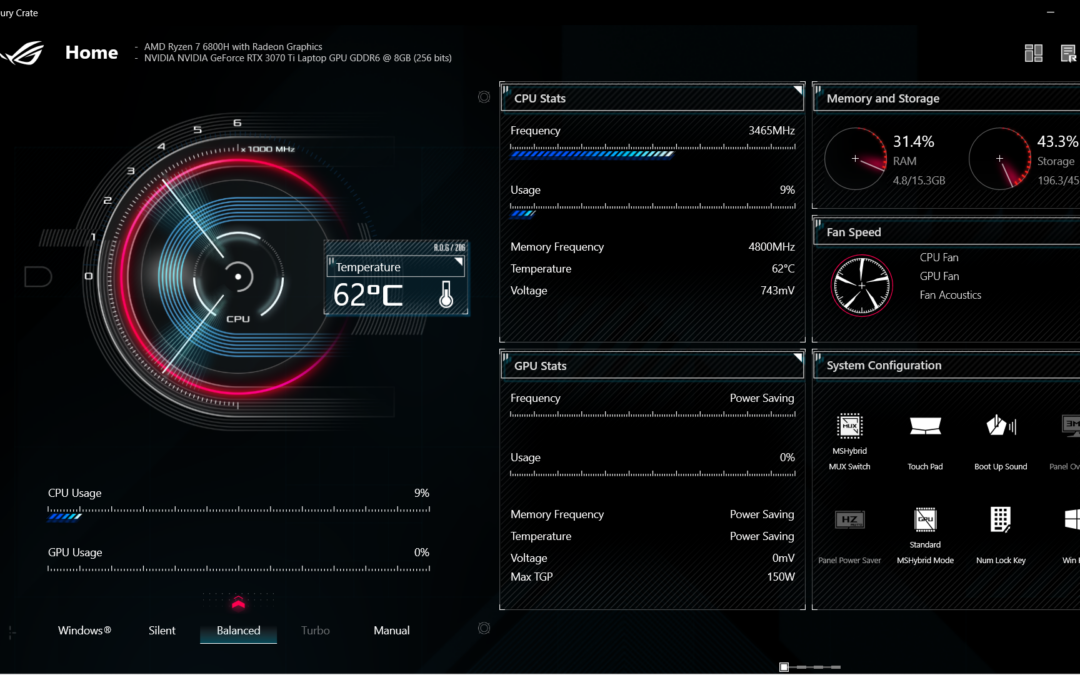The width and height of the screenshot is (1080, 675).
Task: Toggle the Touch Pad setting icon
Action: 925,426
